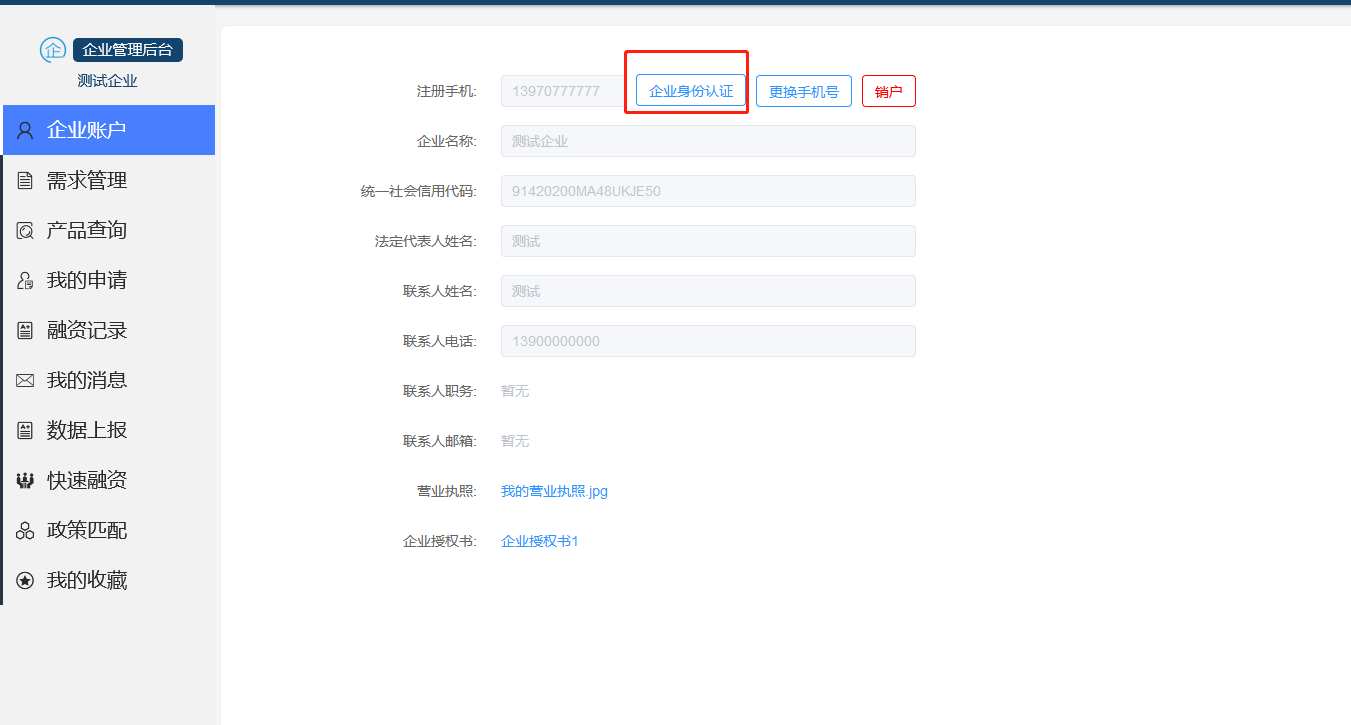Click the 营业执照 label
The width and height of the screenshot is (1351, 725).
447,491
